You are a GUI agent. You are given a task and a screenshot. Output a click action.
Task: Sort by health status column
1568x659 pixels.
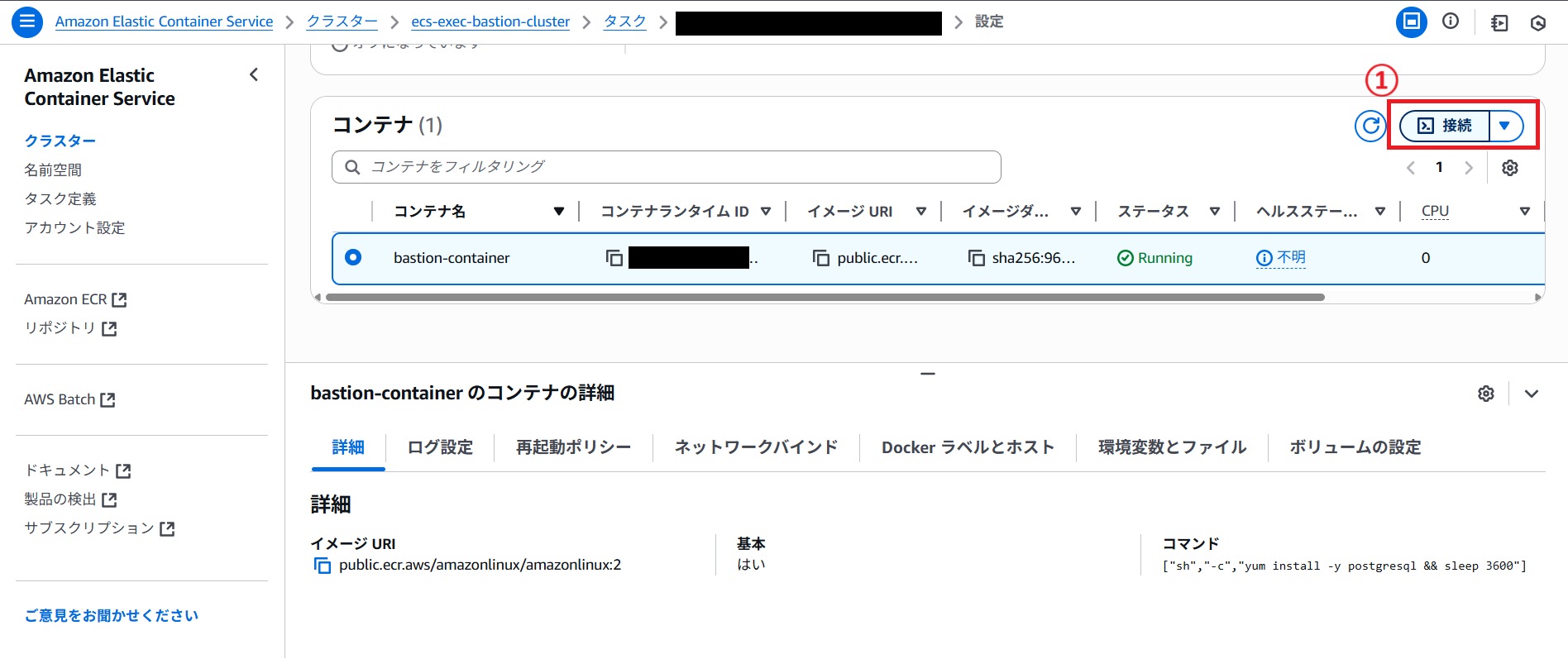[x=1380, y=212]
